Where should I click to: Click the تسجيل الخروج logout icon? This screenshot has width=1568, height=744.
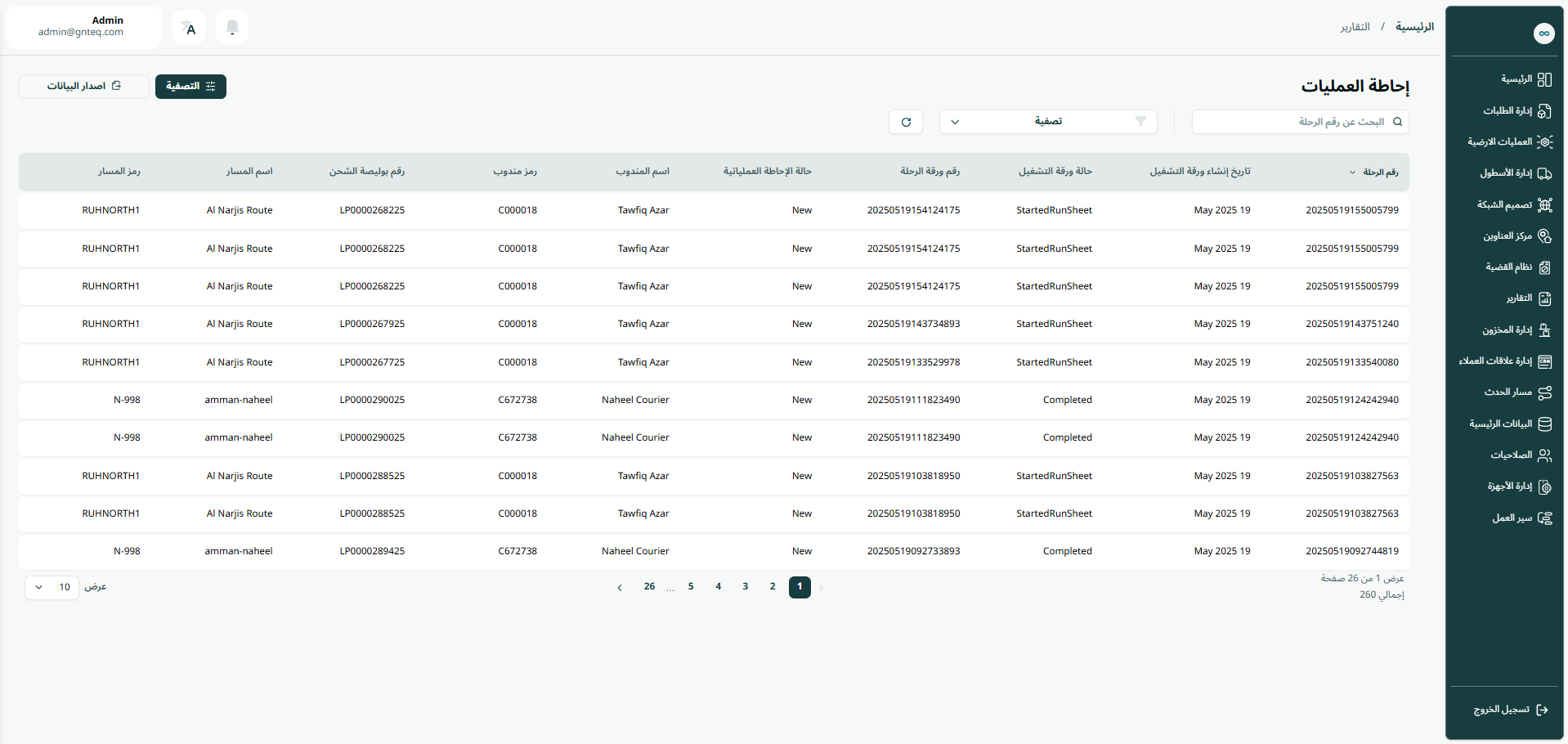[1542, 710]
